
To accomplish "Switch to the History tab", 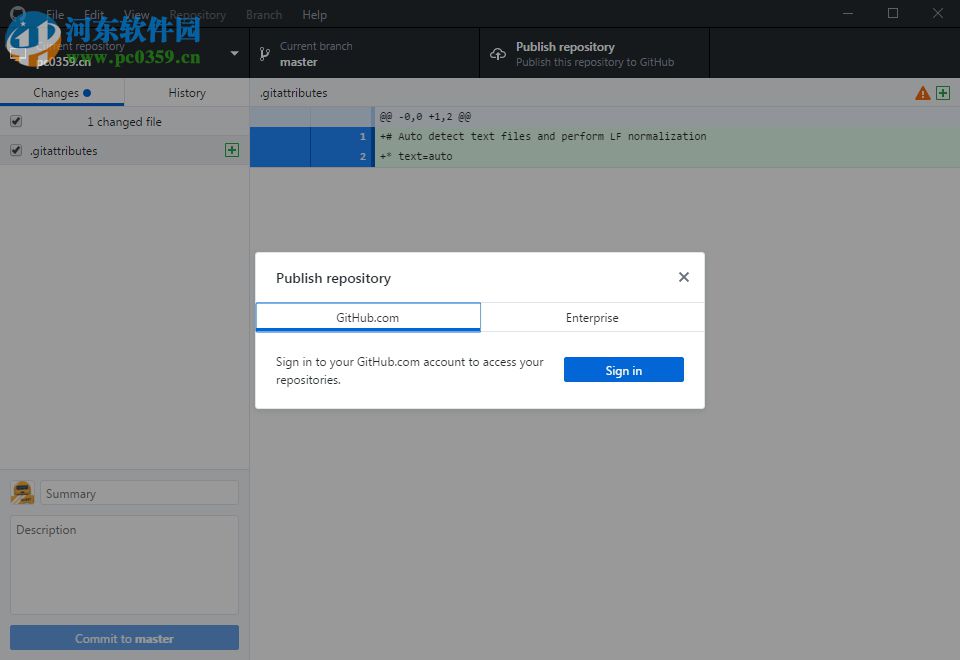I will coord(186,92).
